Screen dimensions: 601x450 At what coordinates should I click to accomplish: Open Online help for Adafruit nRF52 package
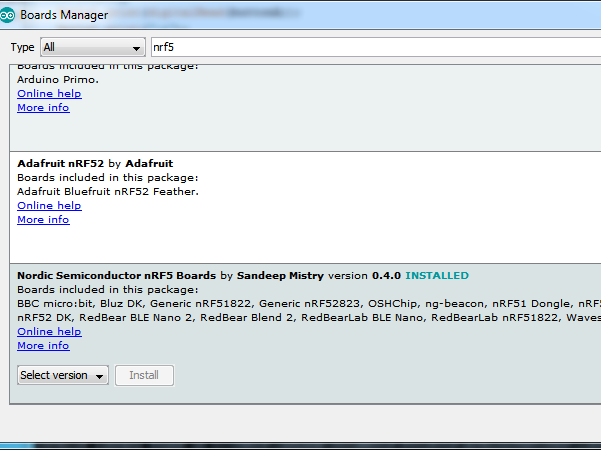point(49,205)
